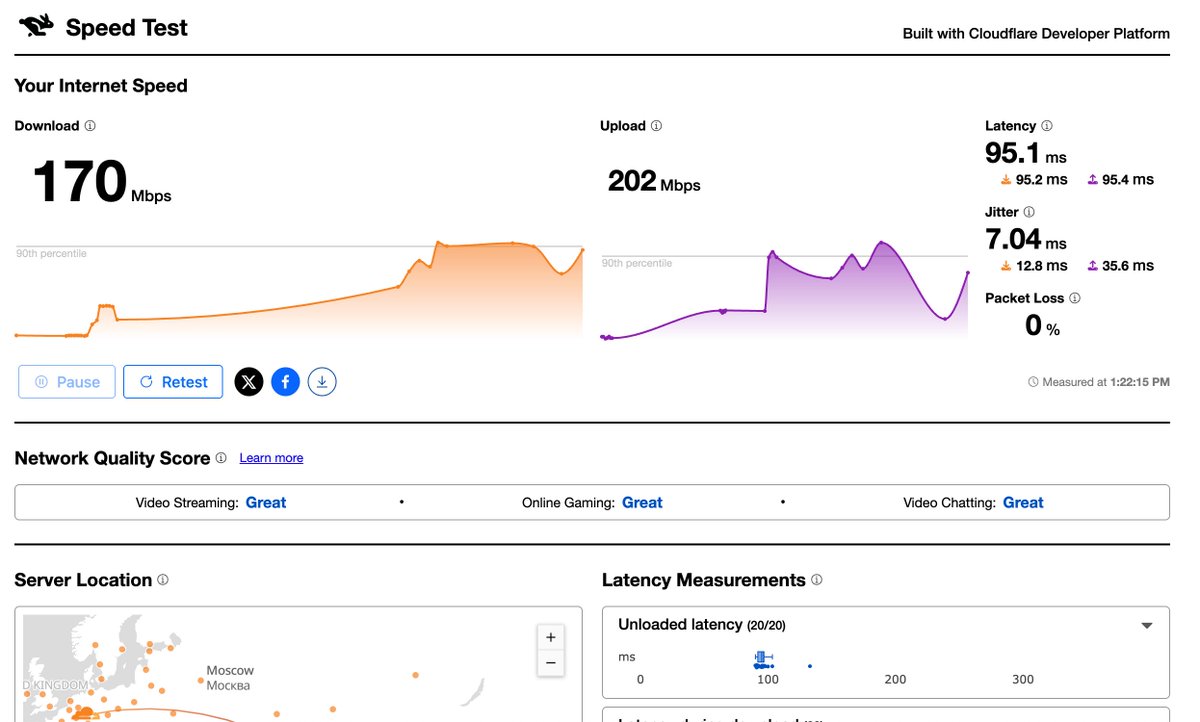Click the Retest button
Image resolution: width=1200 pixels, height=722 pixels.
point(173,382)
